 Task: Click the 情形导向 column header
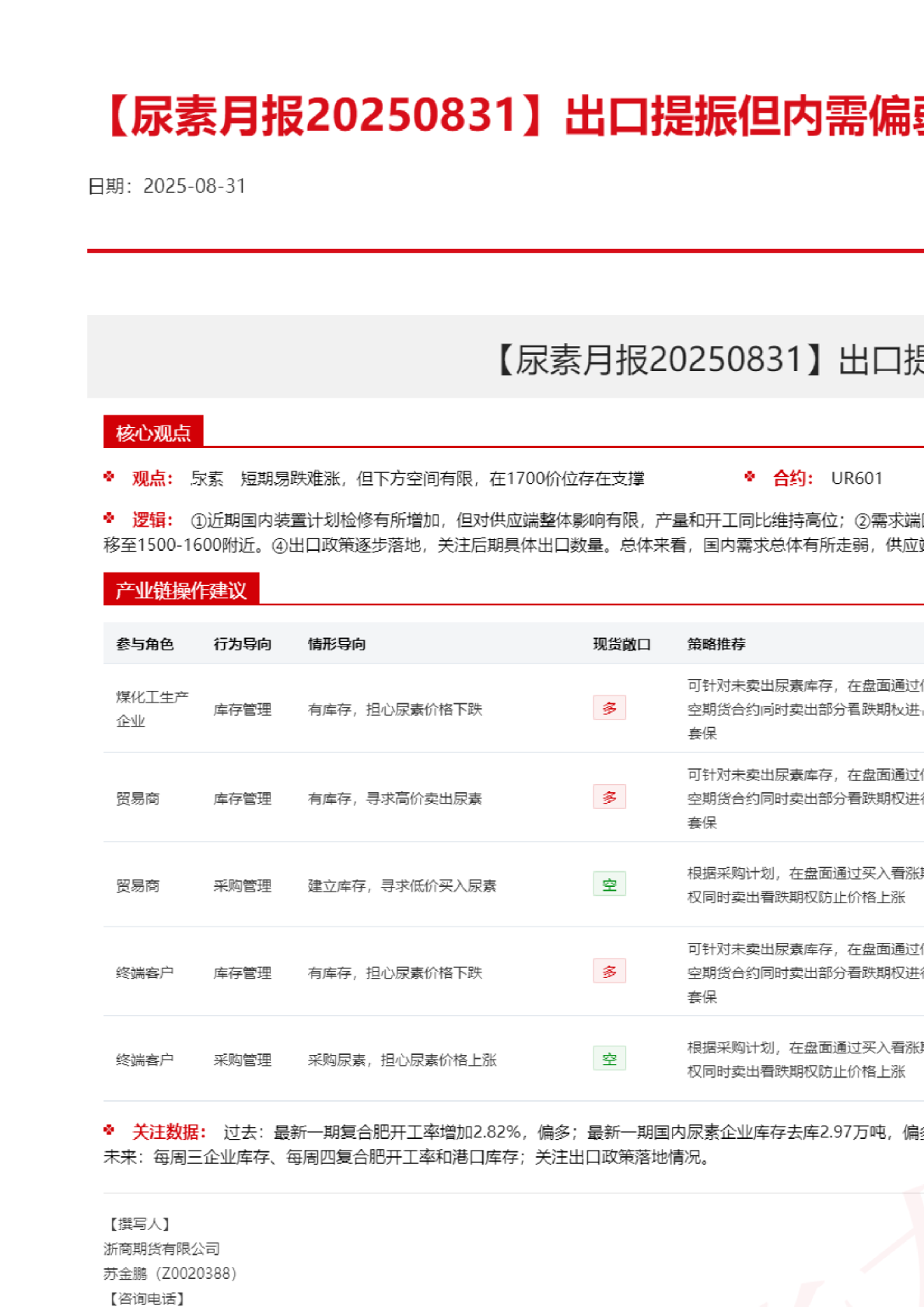tap(337, 644)
